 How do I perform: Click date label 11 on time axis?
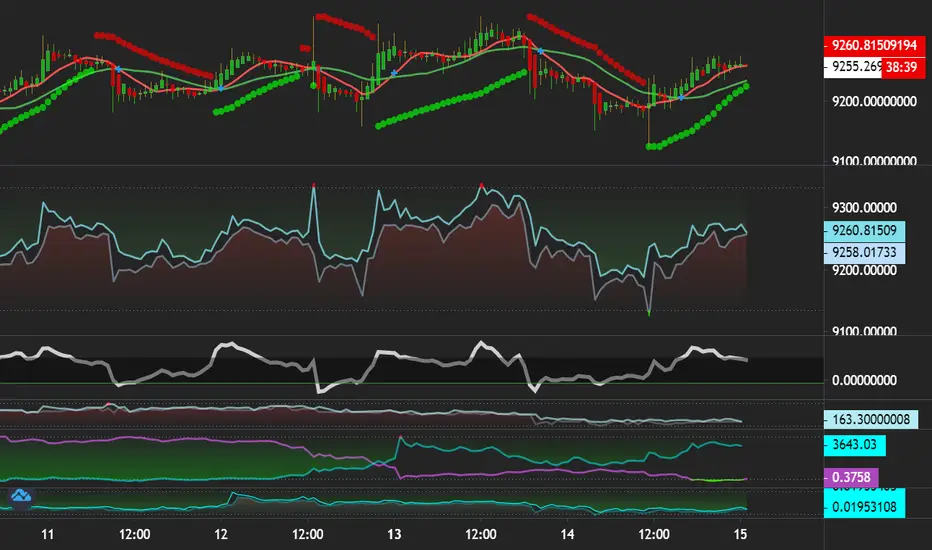(x=48, y=535)
